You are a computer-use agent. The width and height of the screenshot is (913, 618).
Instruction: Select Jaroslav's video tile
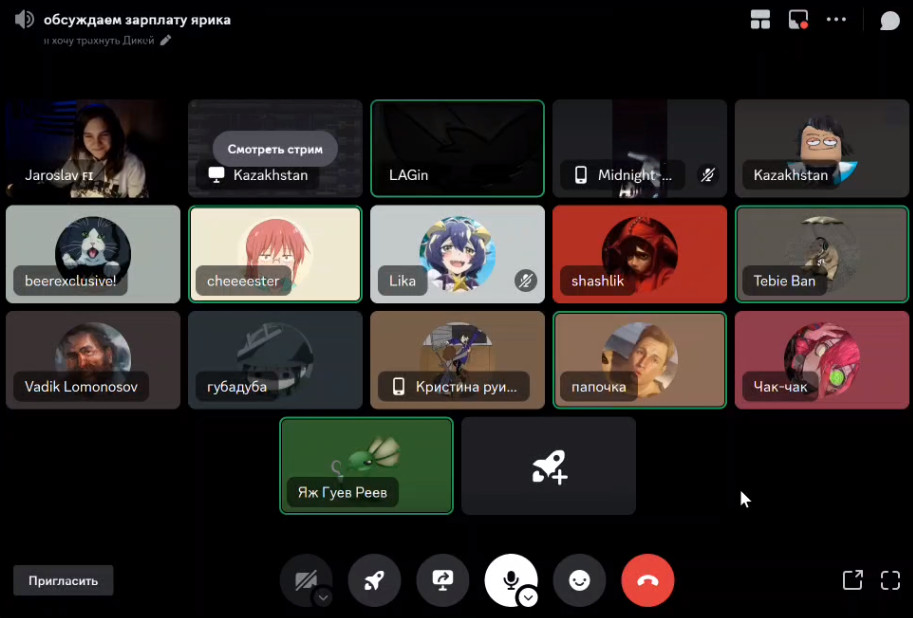click(93, 149)
